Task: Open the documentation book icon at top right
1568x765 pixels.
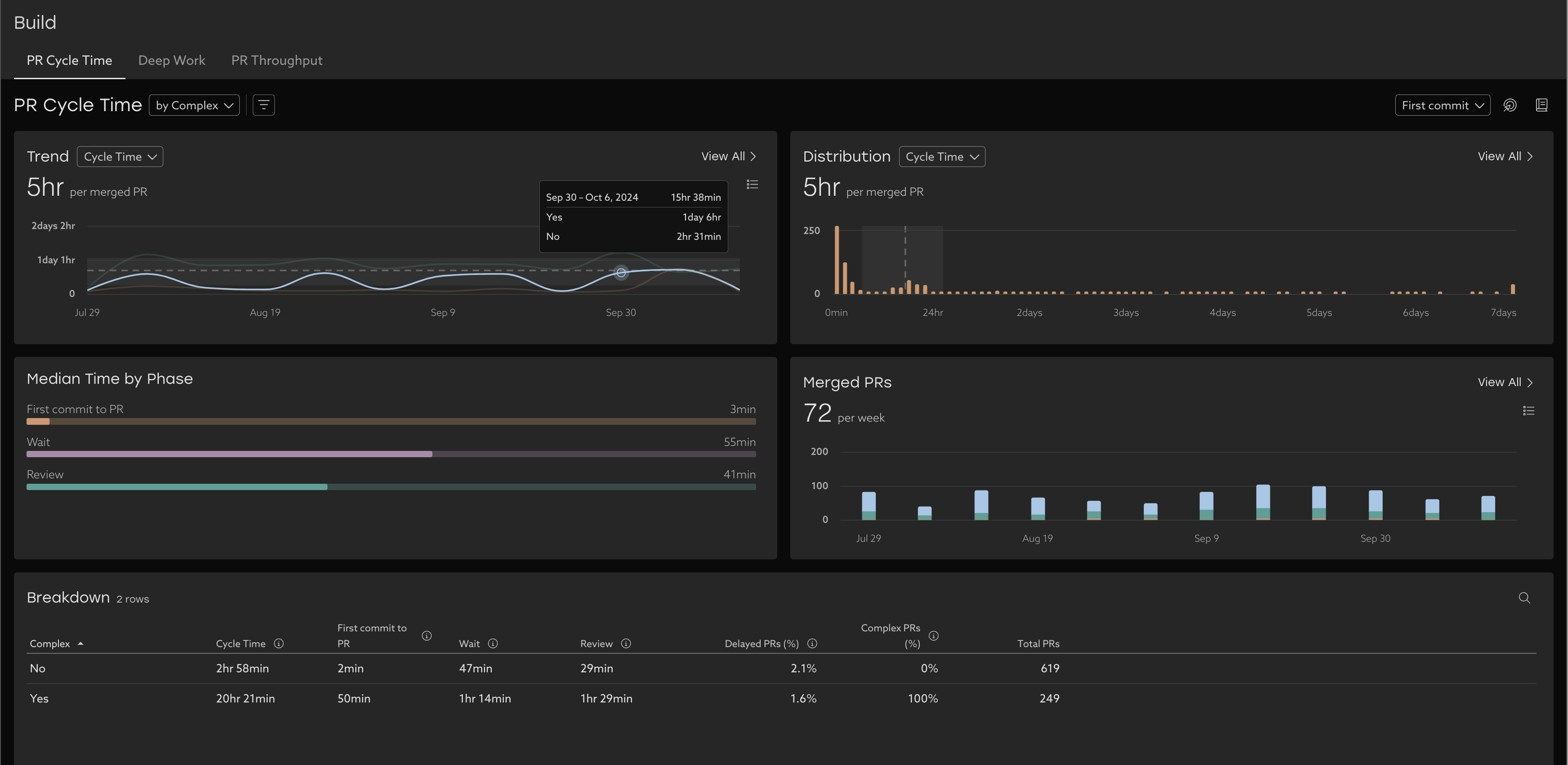Action: [x=1541, y=105]
